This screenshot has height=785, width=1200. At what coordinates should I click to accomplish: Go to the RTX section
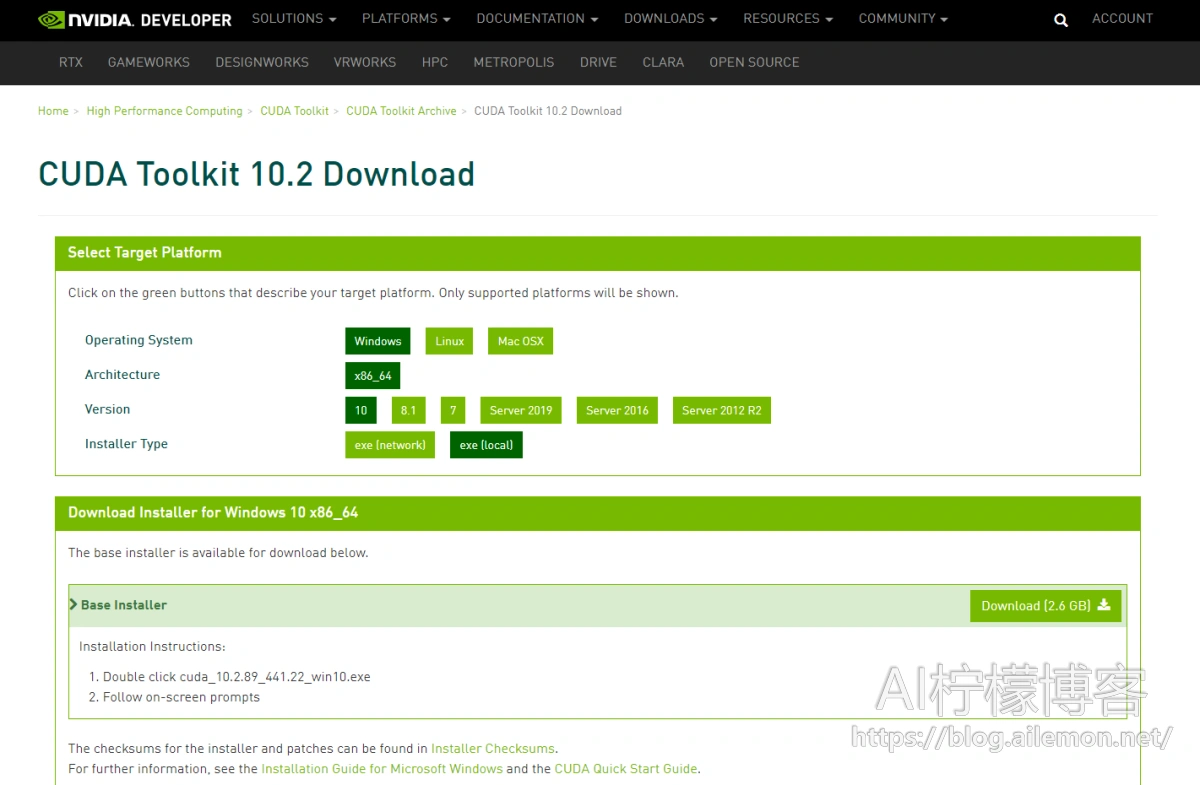coord(71,62)
